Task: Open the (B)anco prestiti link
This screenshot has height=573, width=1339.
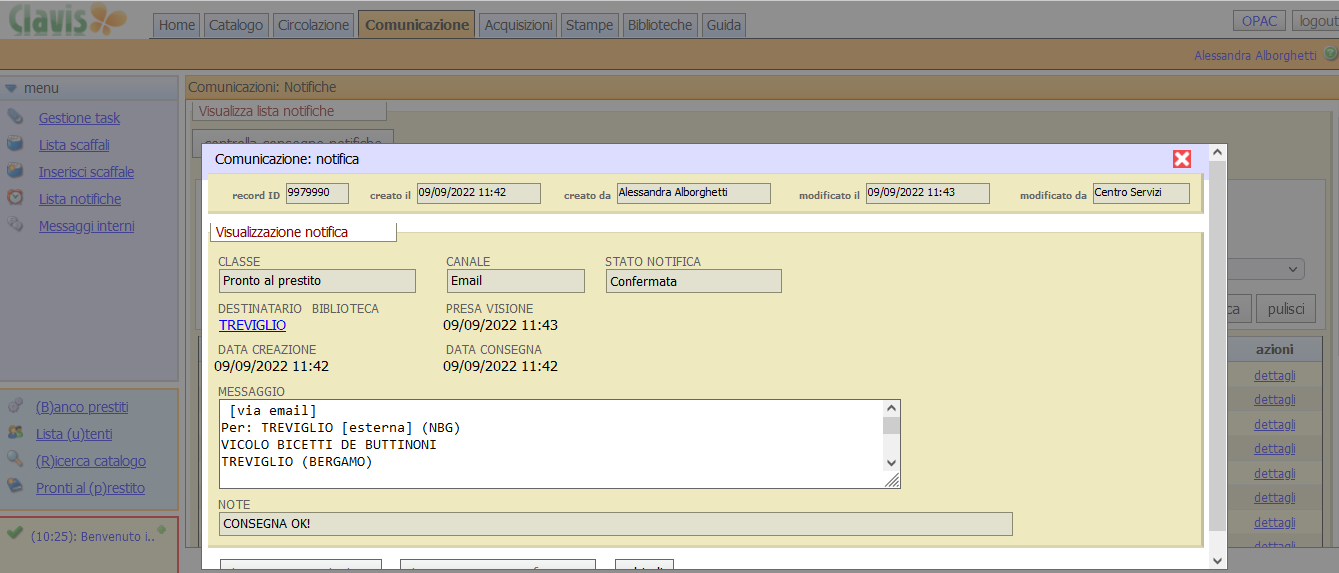Action: (82, 407)
